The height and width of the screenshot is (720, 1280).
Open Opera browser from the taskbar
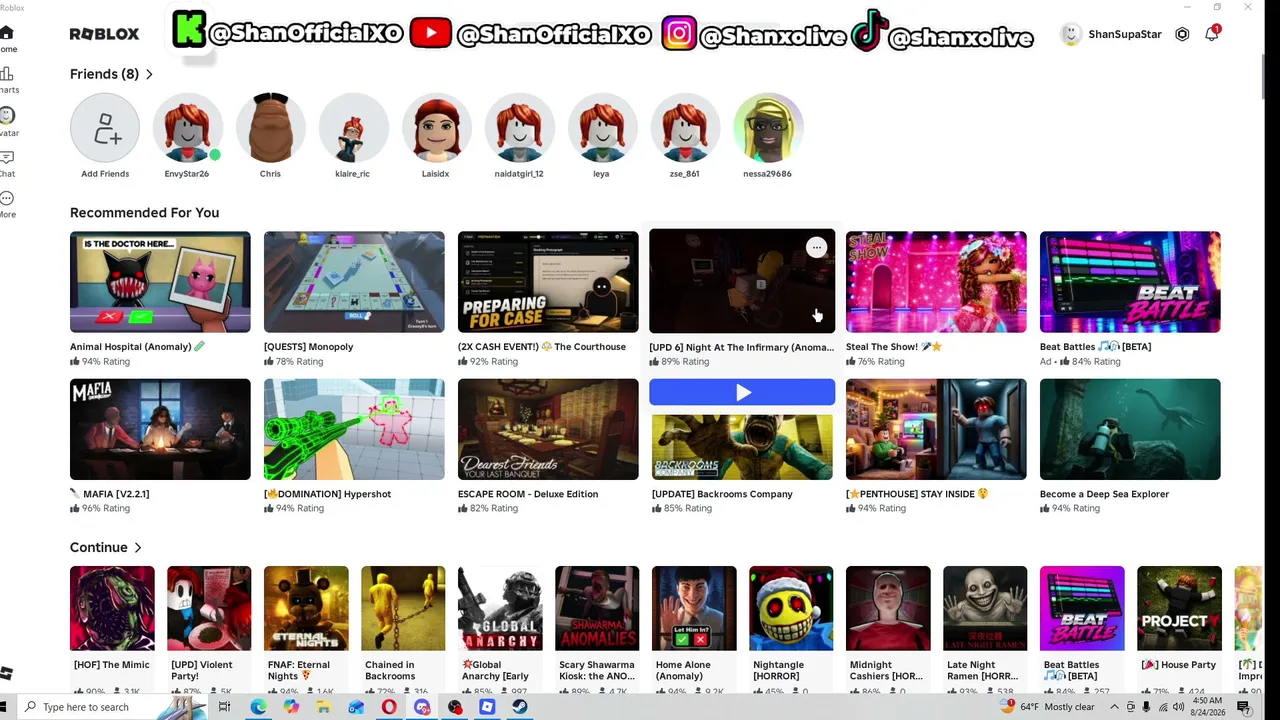[x=389, y=707]
